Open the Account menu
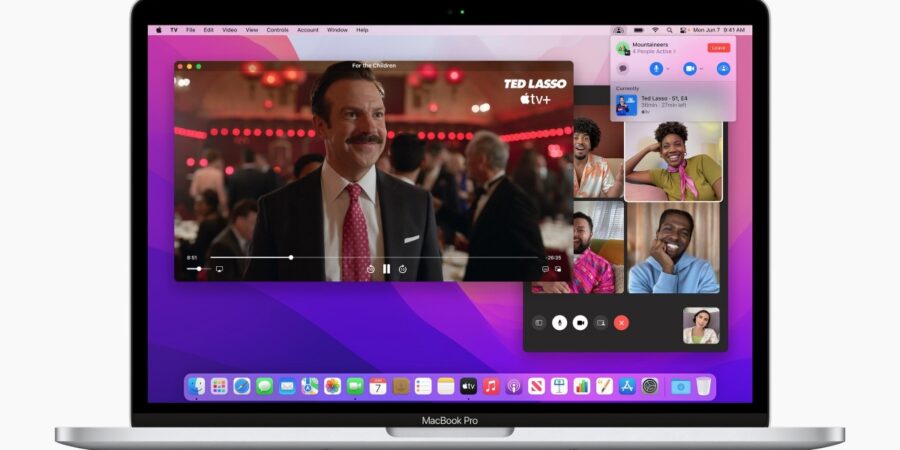Viewport: 900px width, 450px height. point(308,30)
